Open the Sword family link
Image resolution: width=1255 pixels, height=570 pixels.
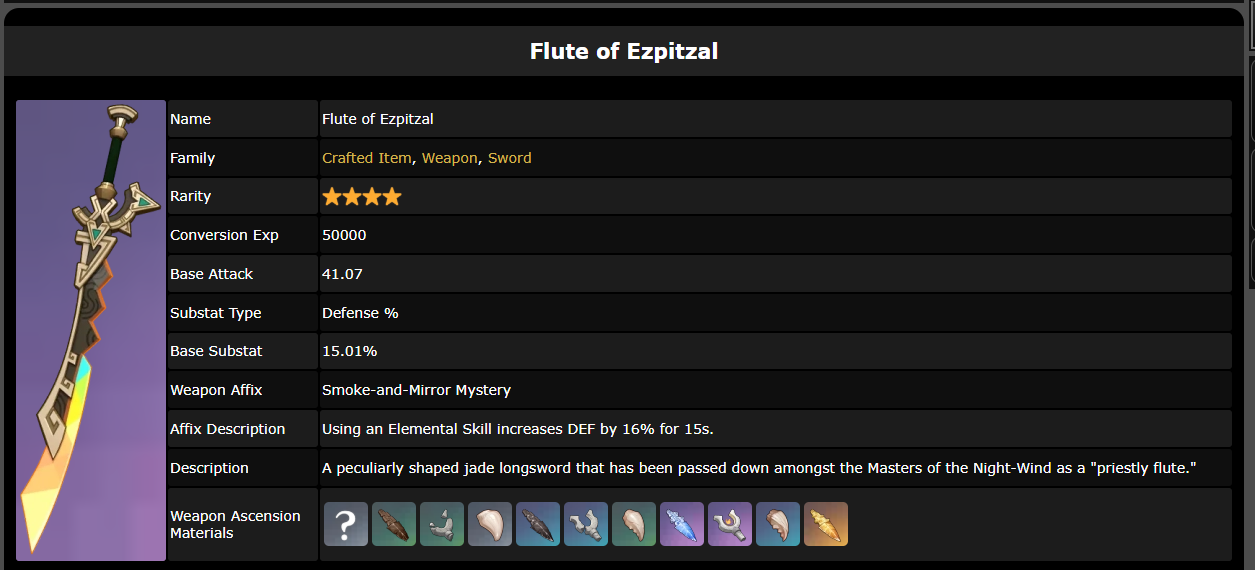pyautogui.click(x=509, y=158)
